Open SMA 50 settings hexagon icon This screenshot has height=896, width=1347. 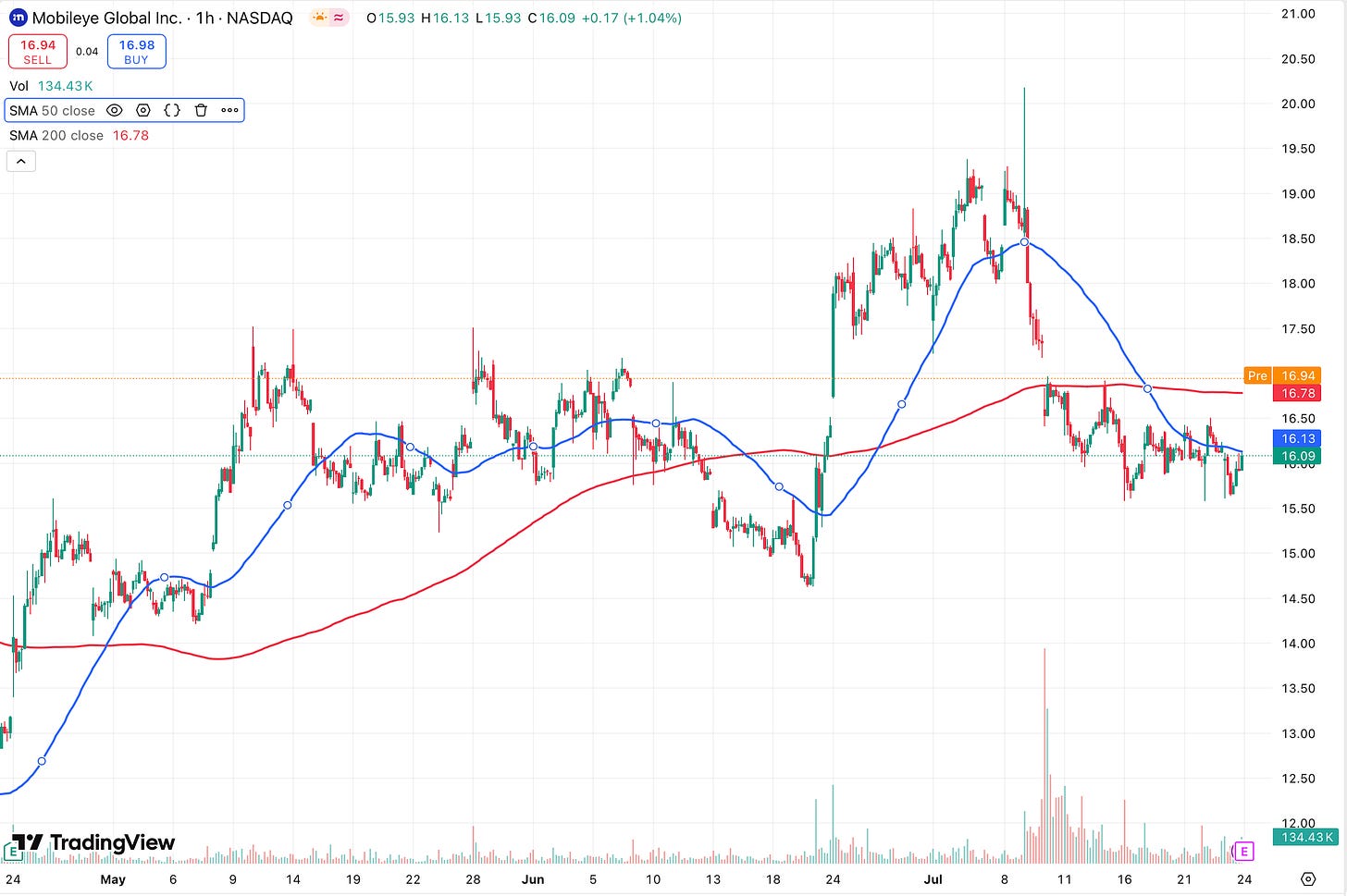coord(143,111)
